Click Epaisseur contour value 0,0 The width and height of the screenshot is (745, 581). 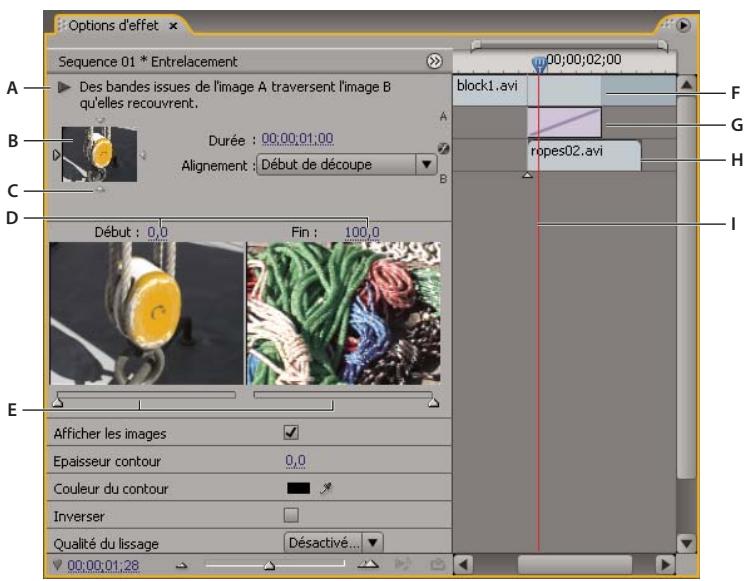tap(296, 461)
